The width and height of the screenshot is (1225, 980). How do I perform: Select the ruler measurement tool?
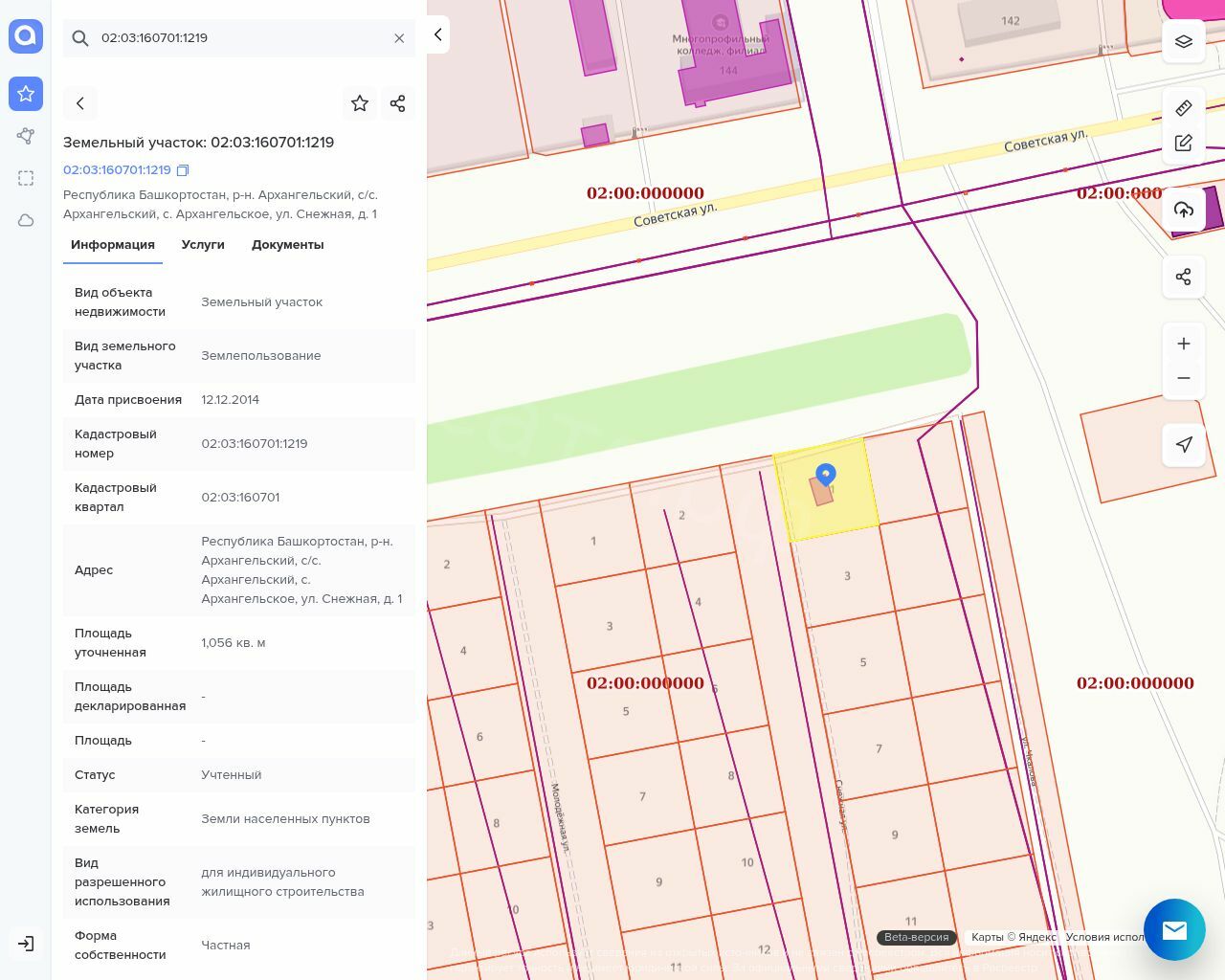coord(1183,108)
